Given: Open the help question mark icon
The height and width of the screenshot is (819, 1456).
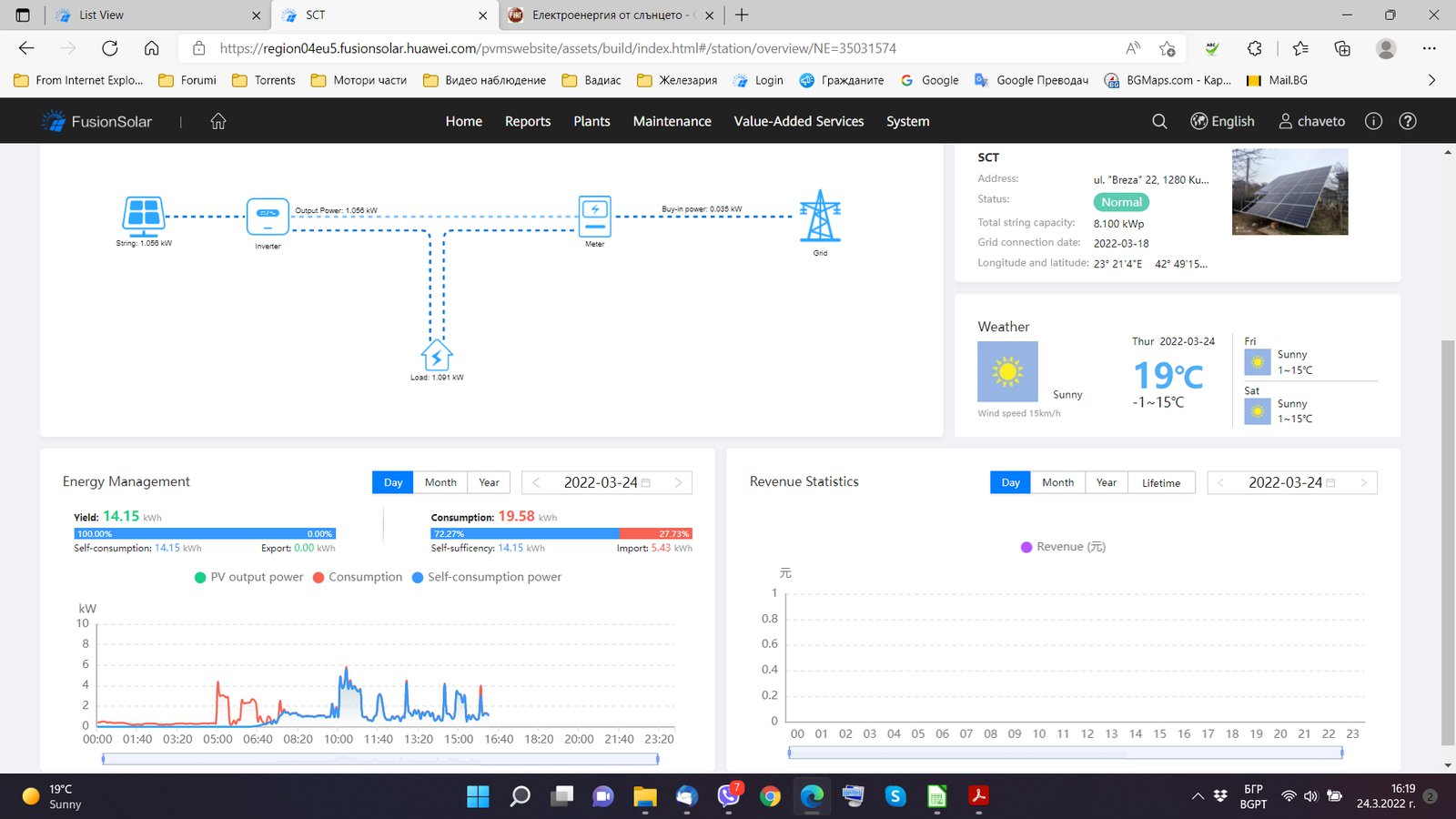Looking at the screenshot, I should (x=1407, y=121).
